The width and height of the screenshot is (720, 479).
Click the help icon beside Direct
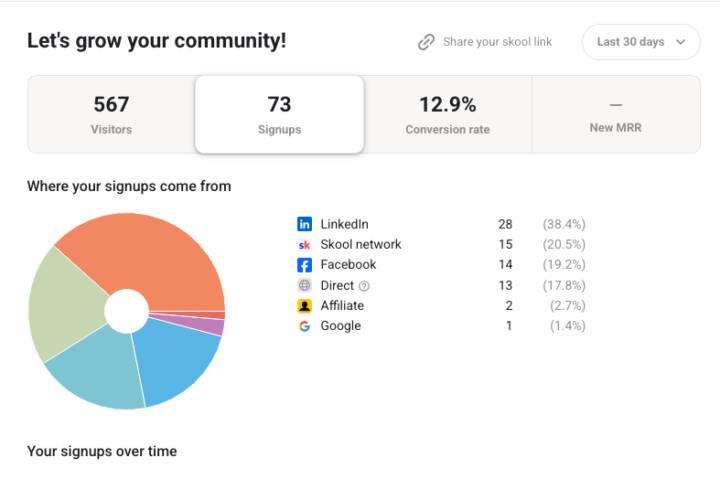(x=364, y=286)
